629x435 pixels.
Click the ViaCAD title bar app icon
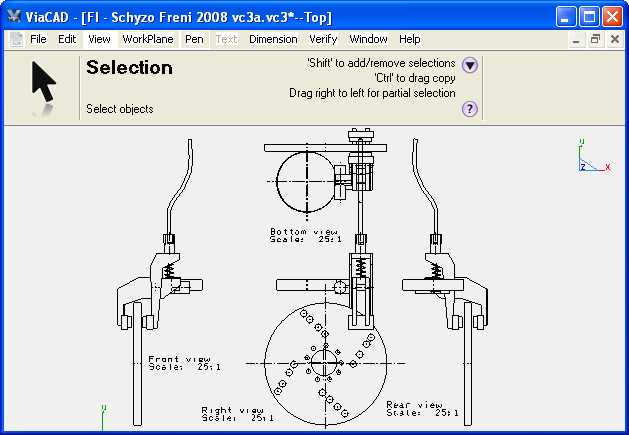14,16
